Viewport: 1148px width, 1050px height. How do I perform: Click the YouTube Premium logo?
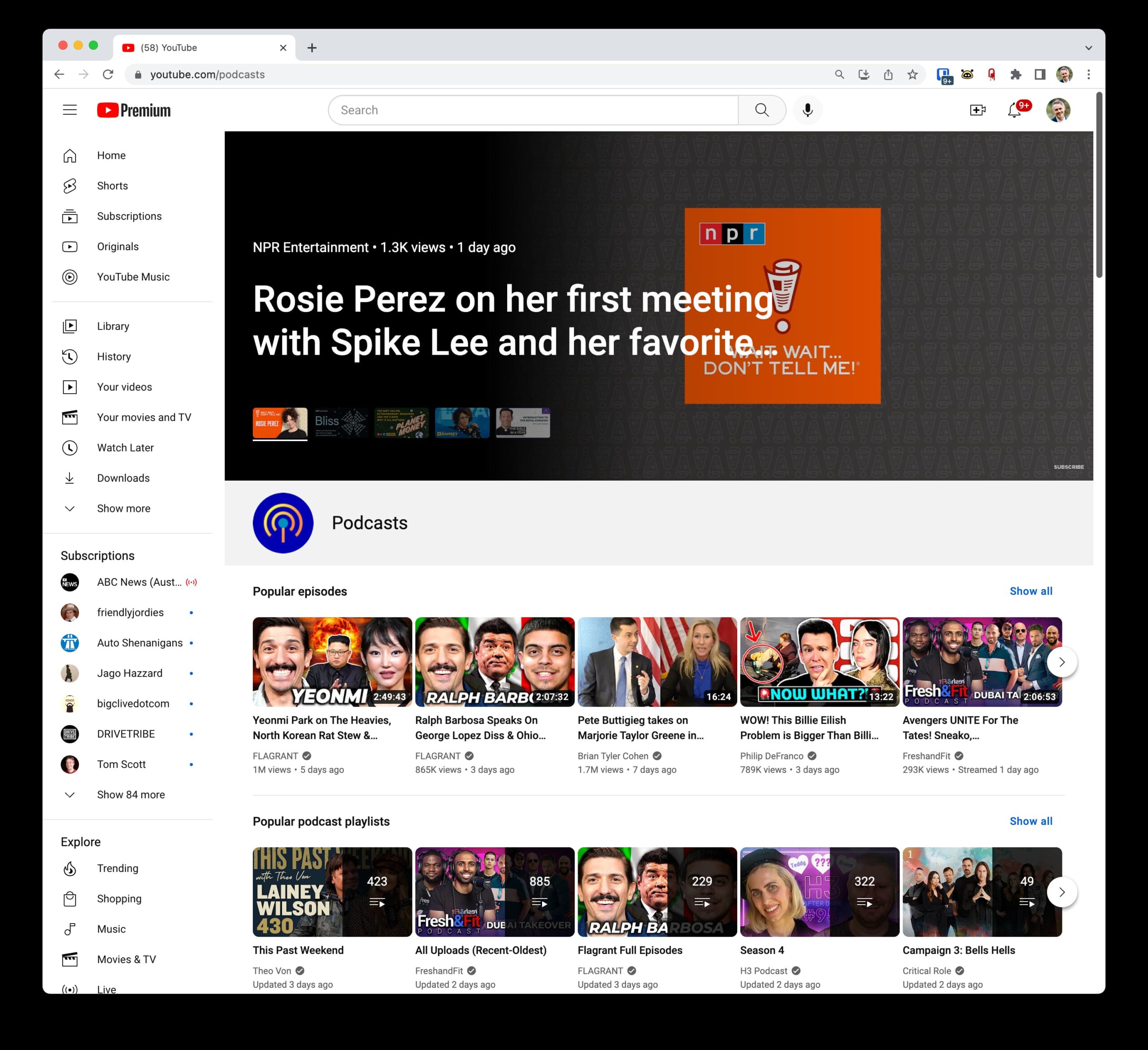pos(134,110)
